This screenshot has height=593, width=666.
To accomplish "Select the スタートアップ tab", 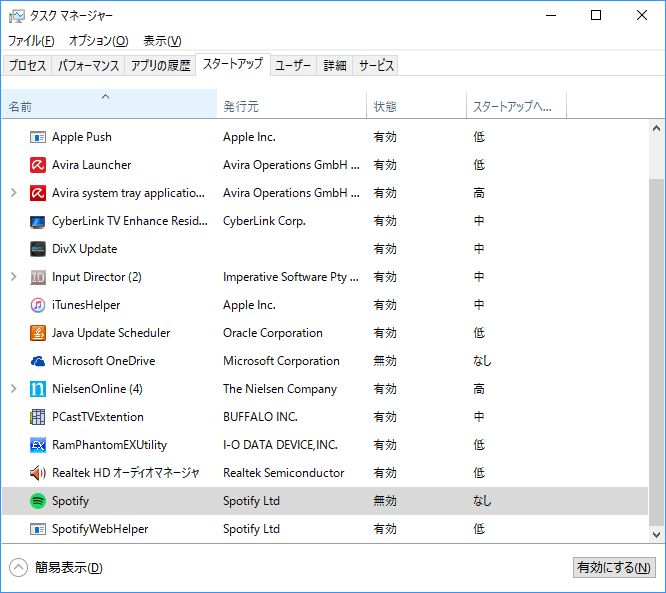I will pos(233,64).
